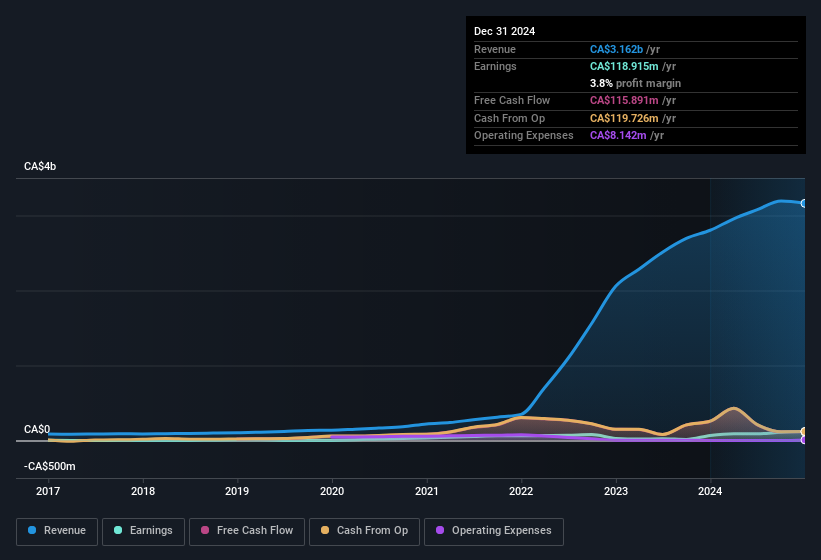Click the CA$0 y-axis label
The image size is (821, 560).
[37, 429]
